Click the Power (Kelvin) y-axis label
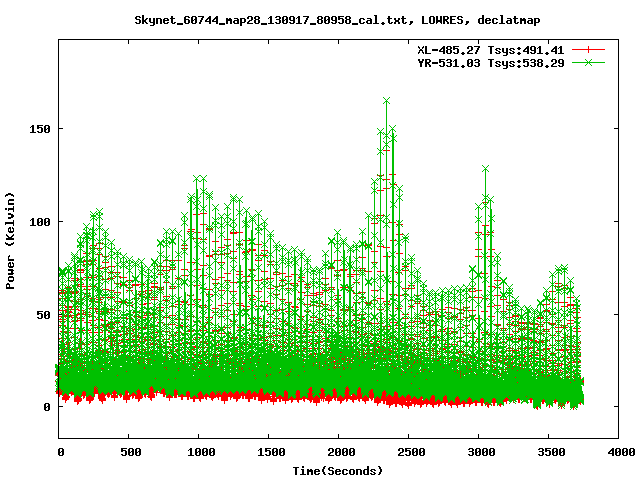Image resolution: width=640 pixels, height=480 pixels. 10,241
